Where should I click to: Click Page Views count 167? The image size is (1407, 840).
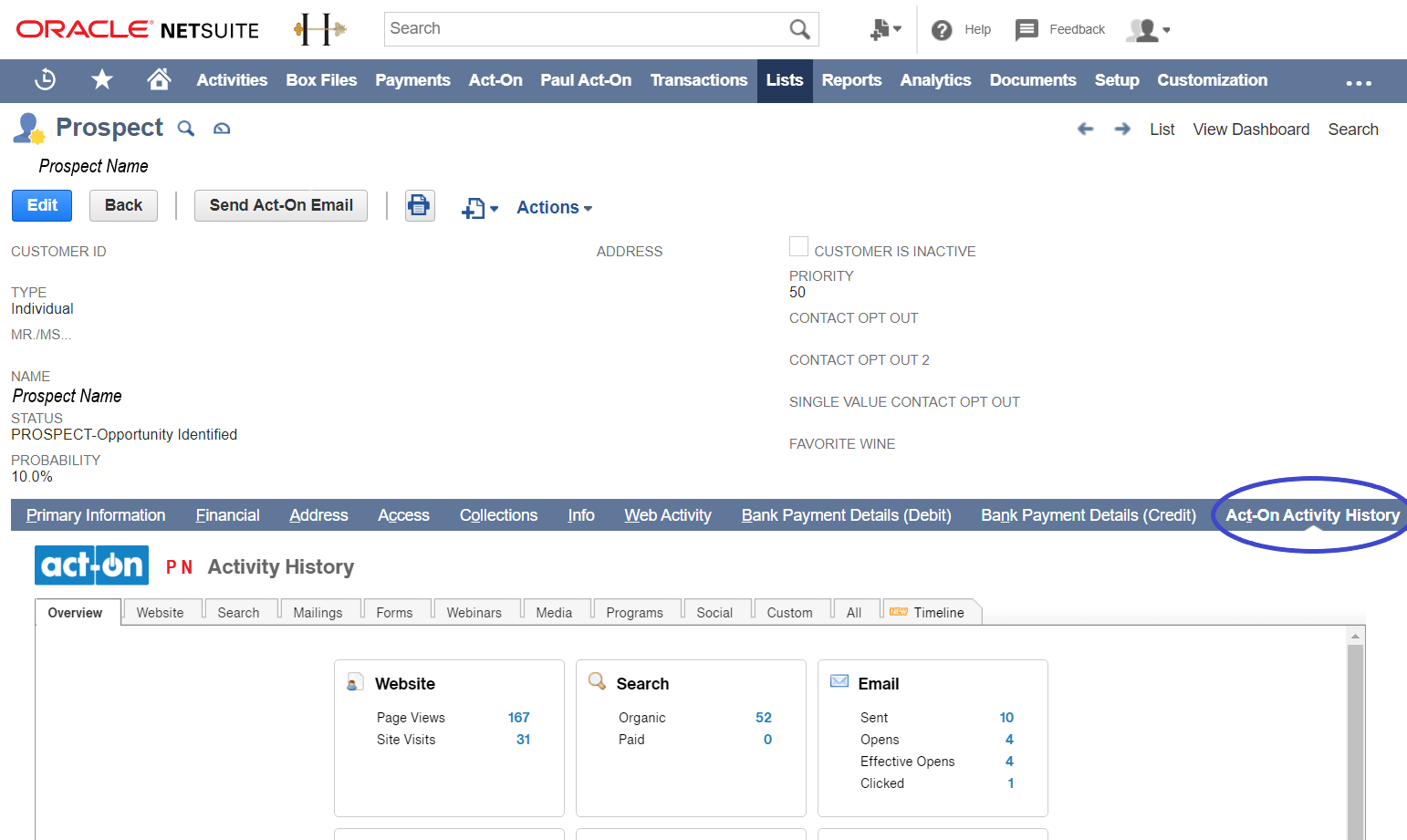(x=518, y=718)
